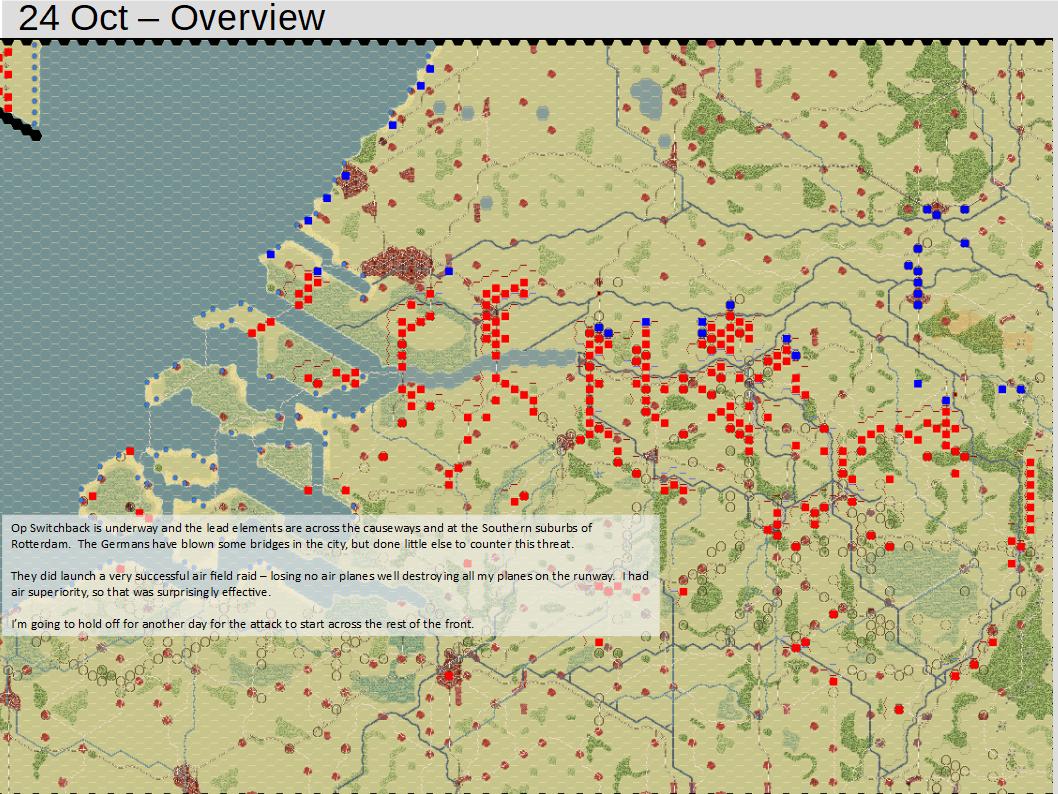Viewport: 1058px width, 794px height.
Task: Select the blue unit marker just east of Rotterdam
Action: point(449,271)
